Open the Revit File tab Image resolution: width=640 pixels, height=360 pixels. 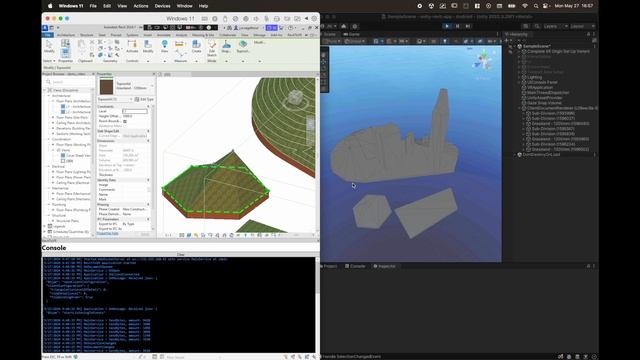[48, 36]
